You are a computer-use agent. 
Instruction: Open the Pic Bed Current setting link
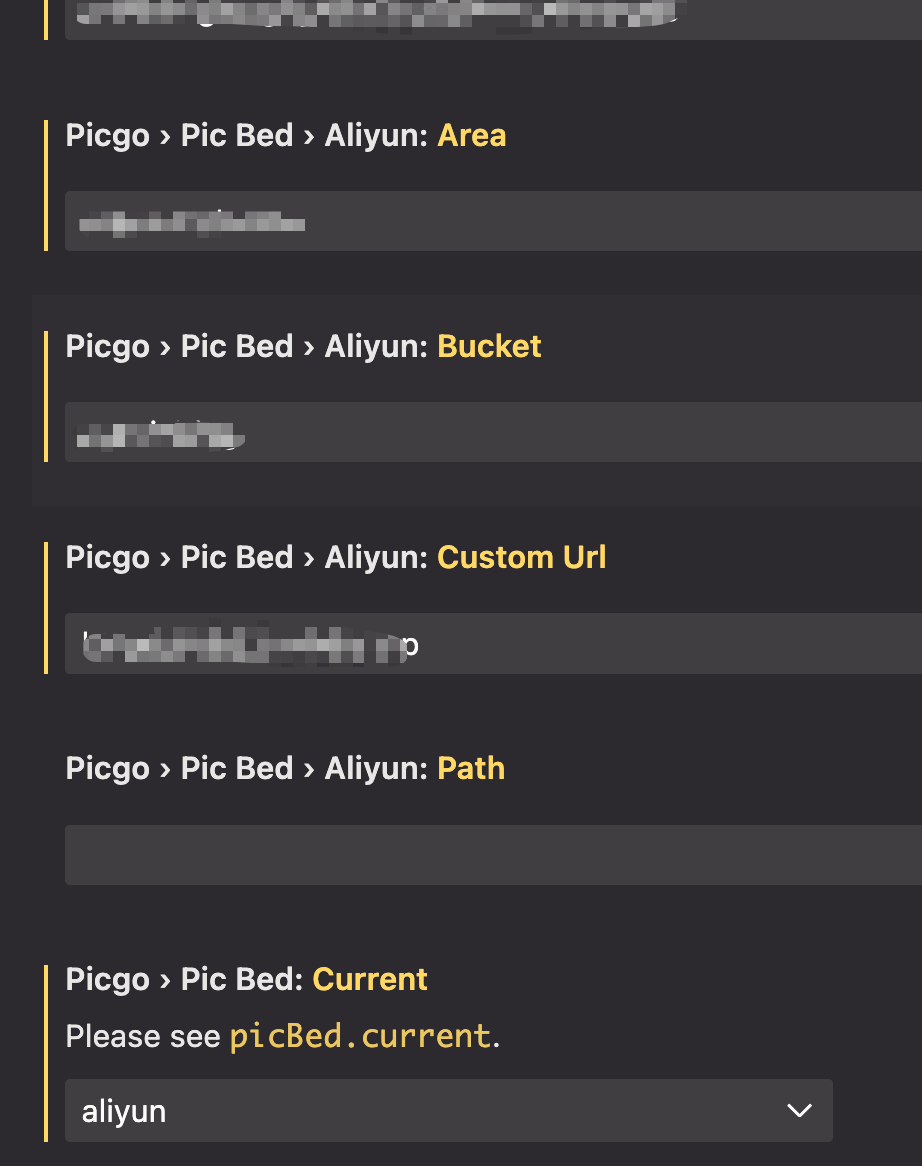pos(369,979)
